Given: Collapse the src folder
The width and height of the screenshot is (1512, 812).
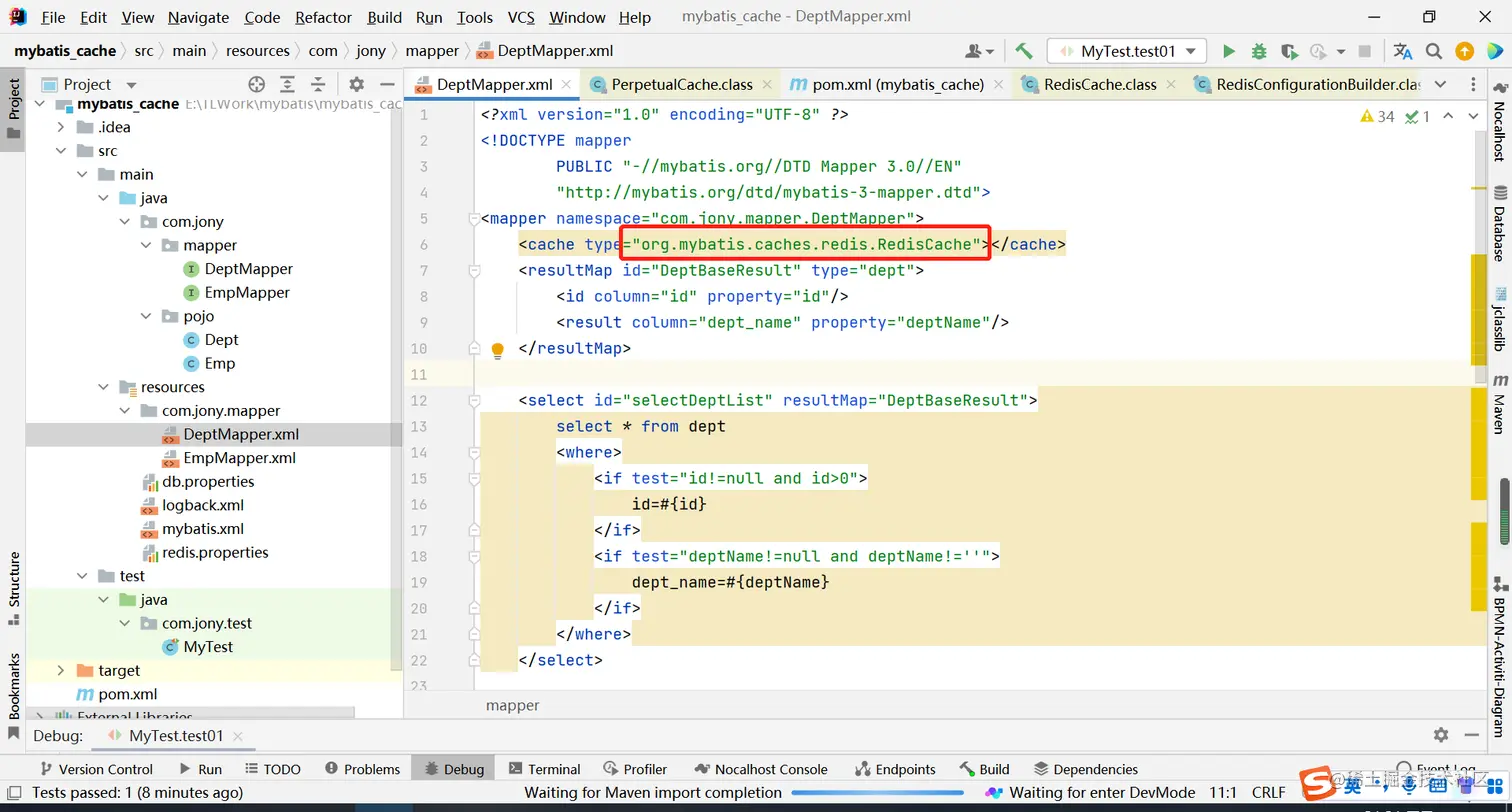Looking at the screenshot, I should (x=61, y=151).
